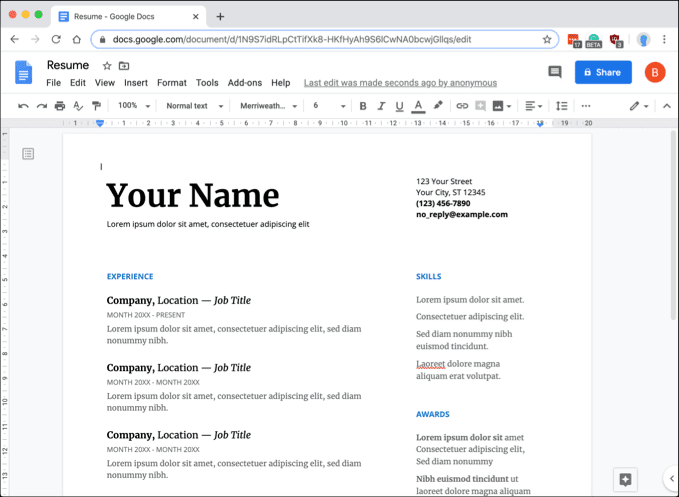Open the Edit menu

click(78, 83)
